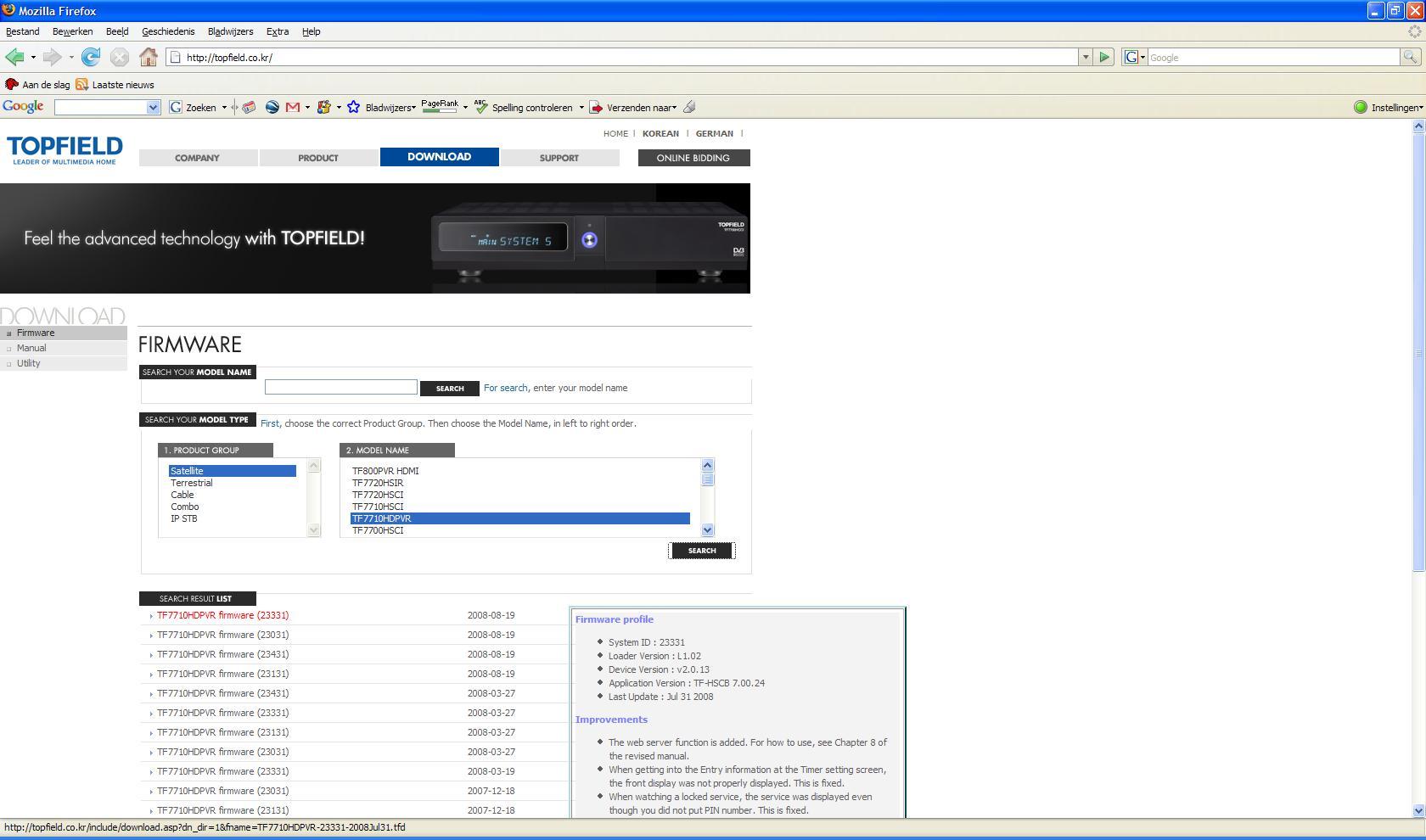Open the Instellingen settings dropdown
This screenshot has width=1426, height=840.
pos(1396,107)
